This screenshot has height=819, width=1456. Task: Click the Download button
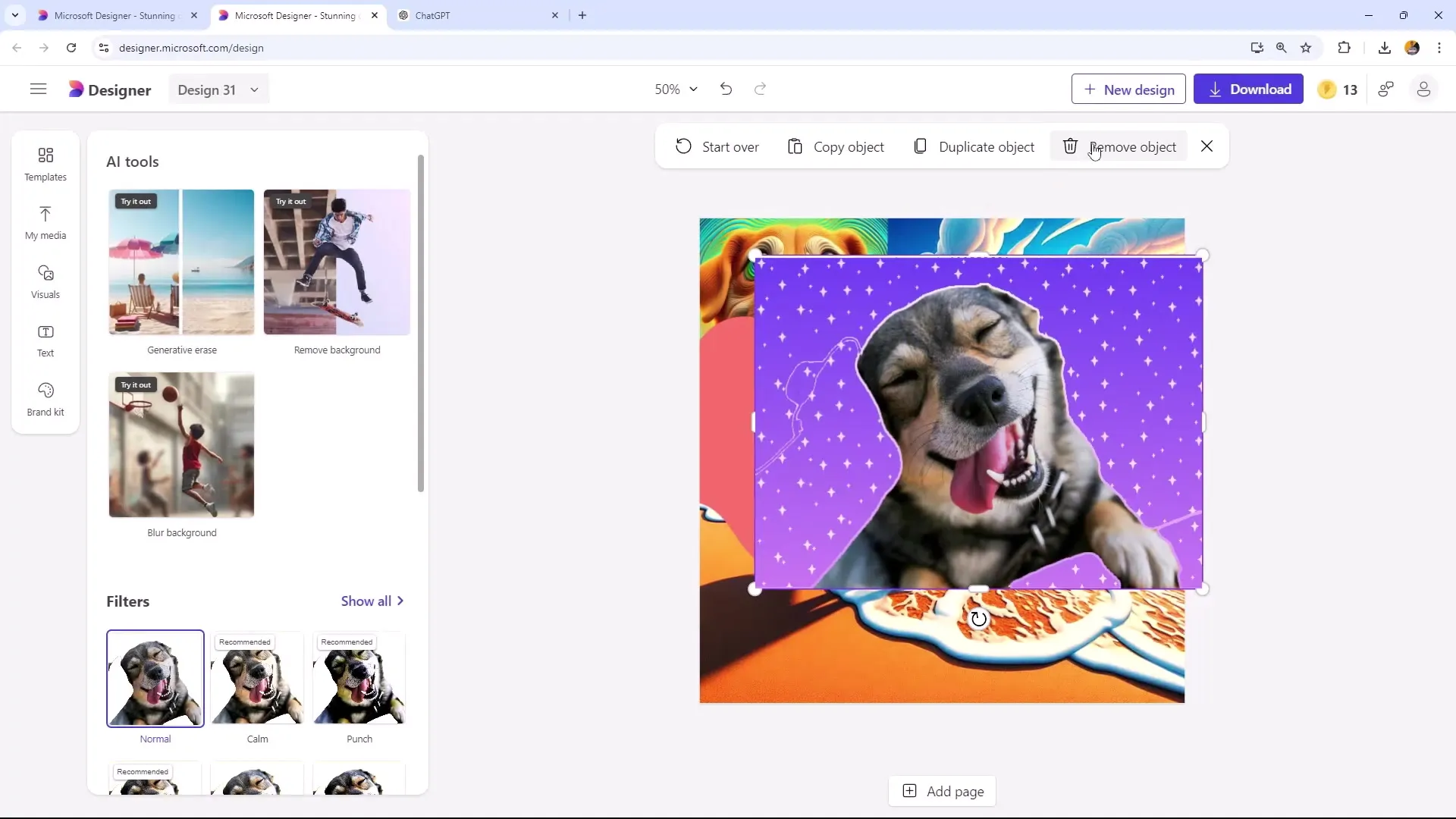1248,89
